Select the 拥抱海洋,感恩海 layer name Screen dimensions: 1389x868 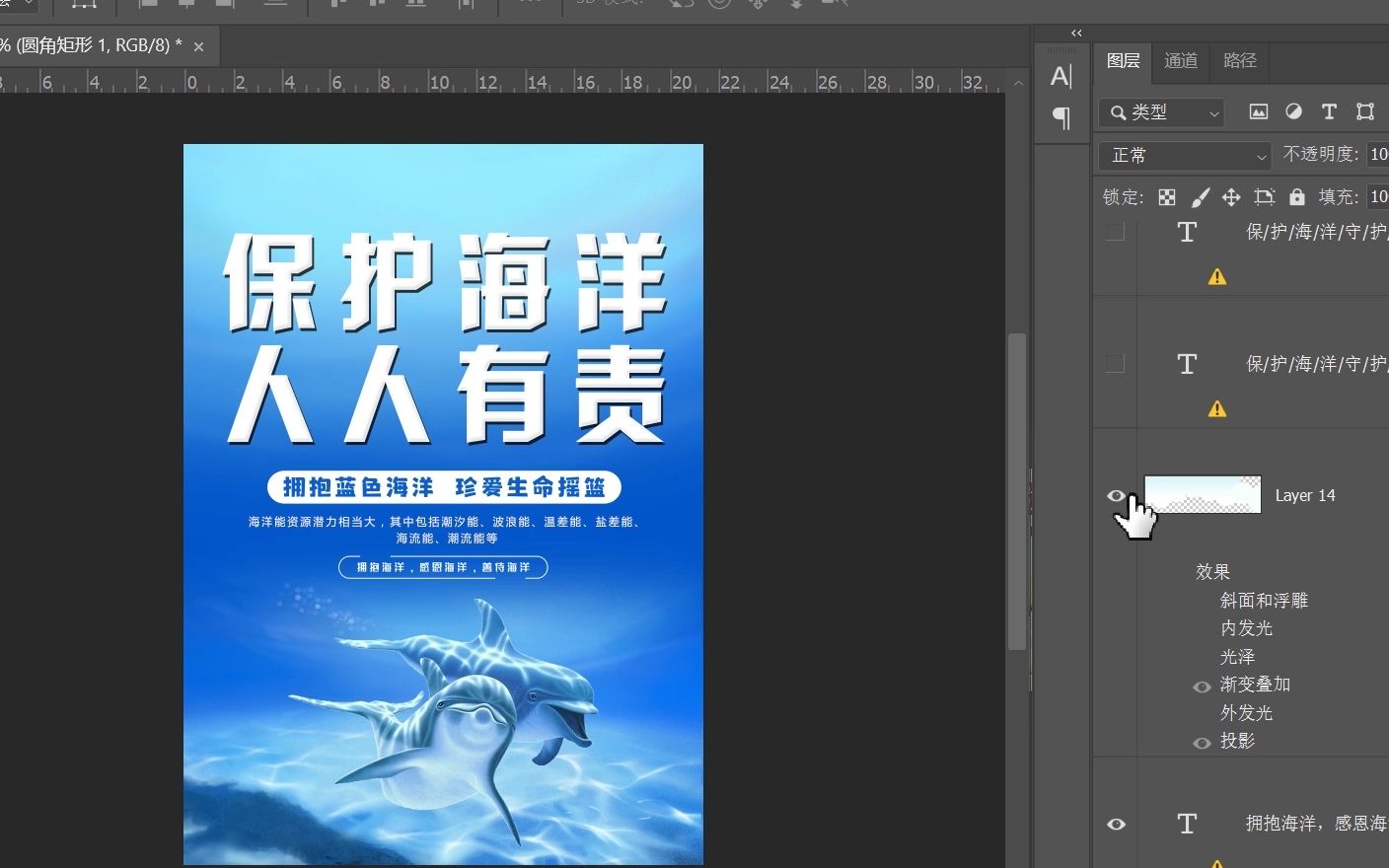click(1317, 823)
